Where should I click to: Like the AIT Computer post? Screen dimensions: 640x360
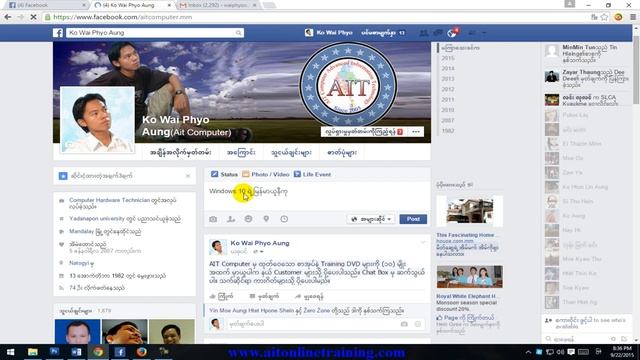click(x=222, y=296)
